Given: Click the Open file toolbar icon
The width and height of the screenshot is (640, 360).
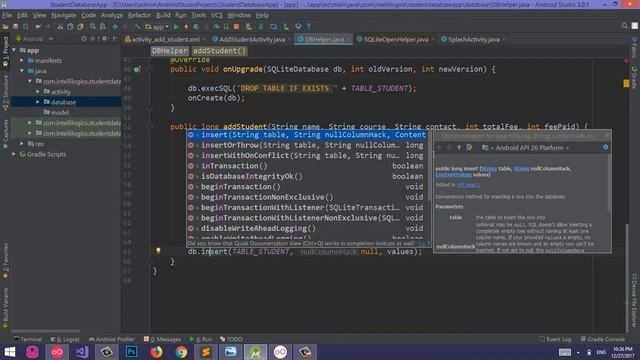Looking at the screenshot, I should [6, 27].
